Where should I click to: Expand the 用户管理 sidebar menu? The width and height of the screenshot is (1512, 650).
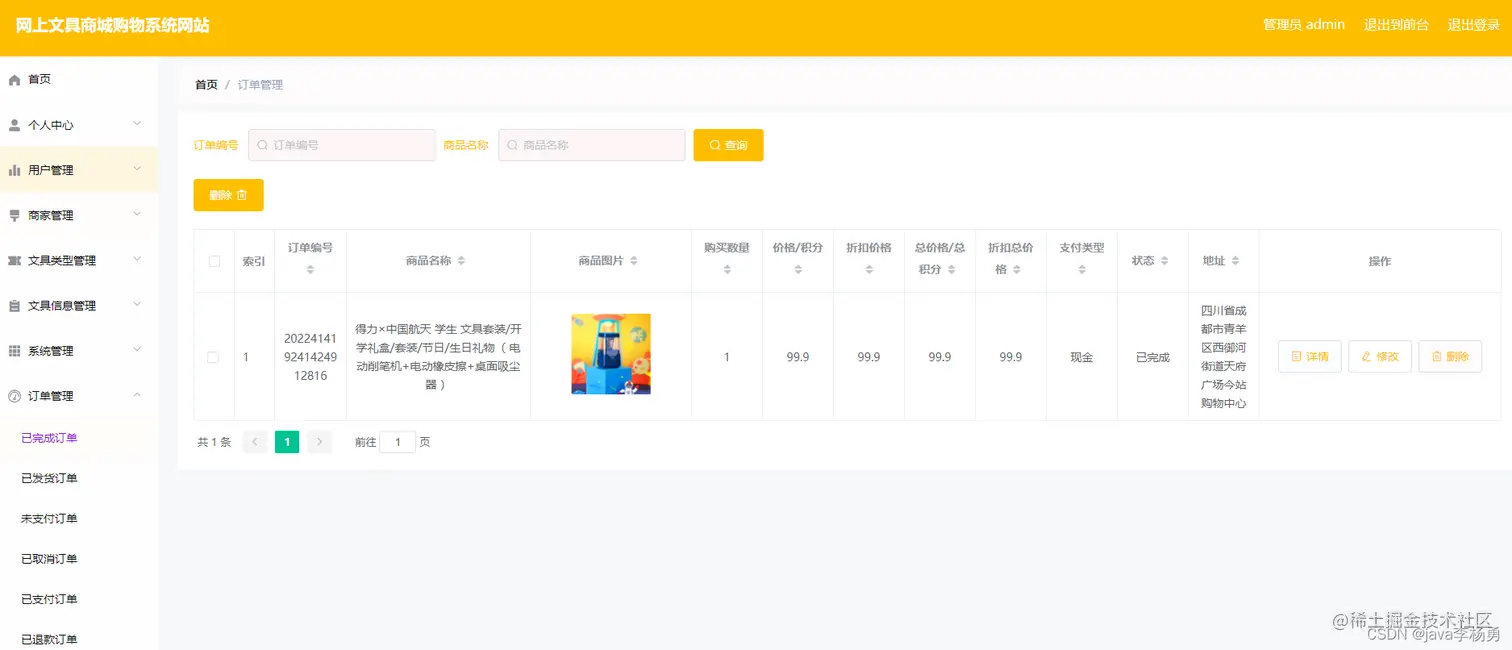click(x=137, y=169)
